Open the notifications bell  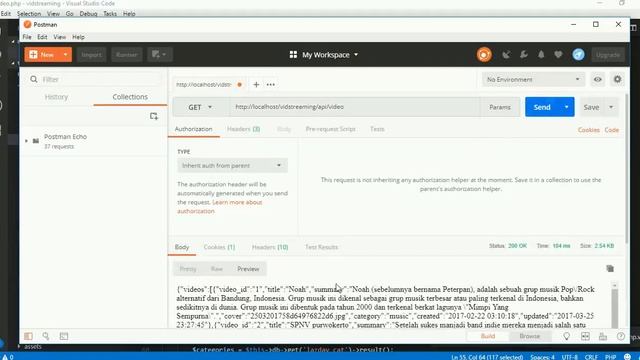tap(541, 54)
